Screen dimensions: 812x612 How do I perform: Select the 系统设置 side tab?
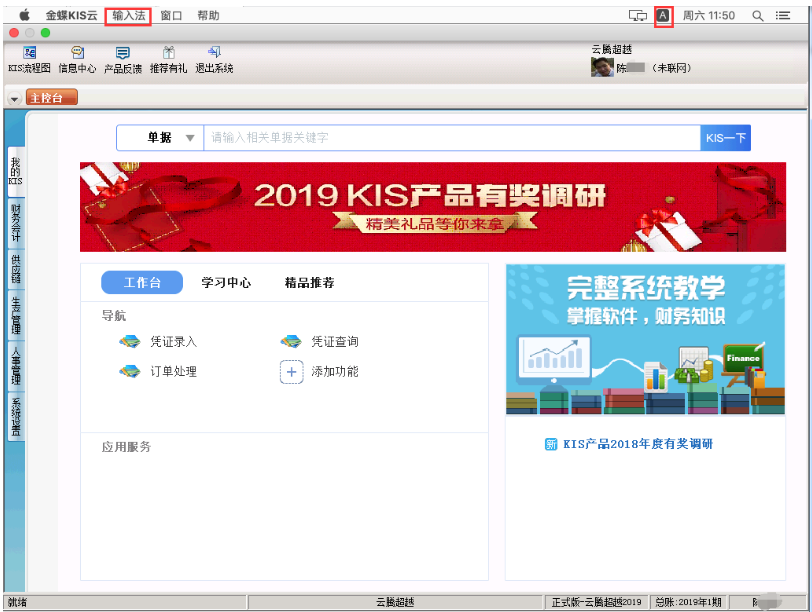16,417
